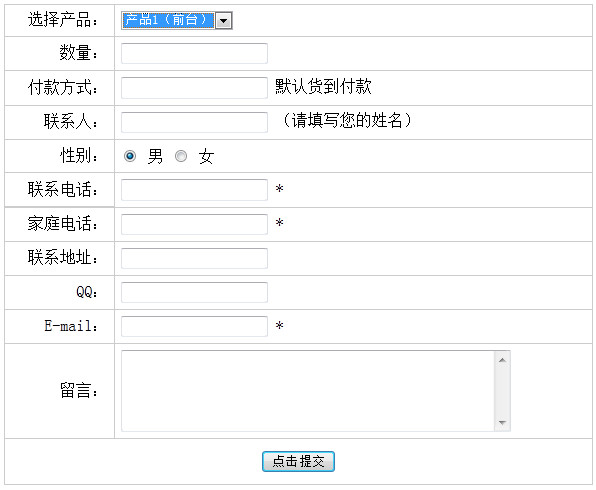Image resolution: width=596 pixels, height=490 pixels.
Task: Click the 付款方式 label
Action: point(63,87)
